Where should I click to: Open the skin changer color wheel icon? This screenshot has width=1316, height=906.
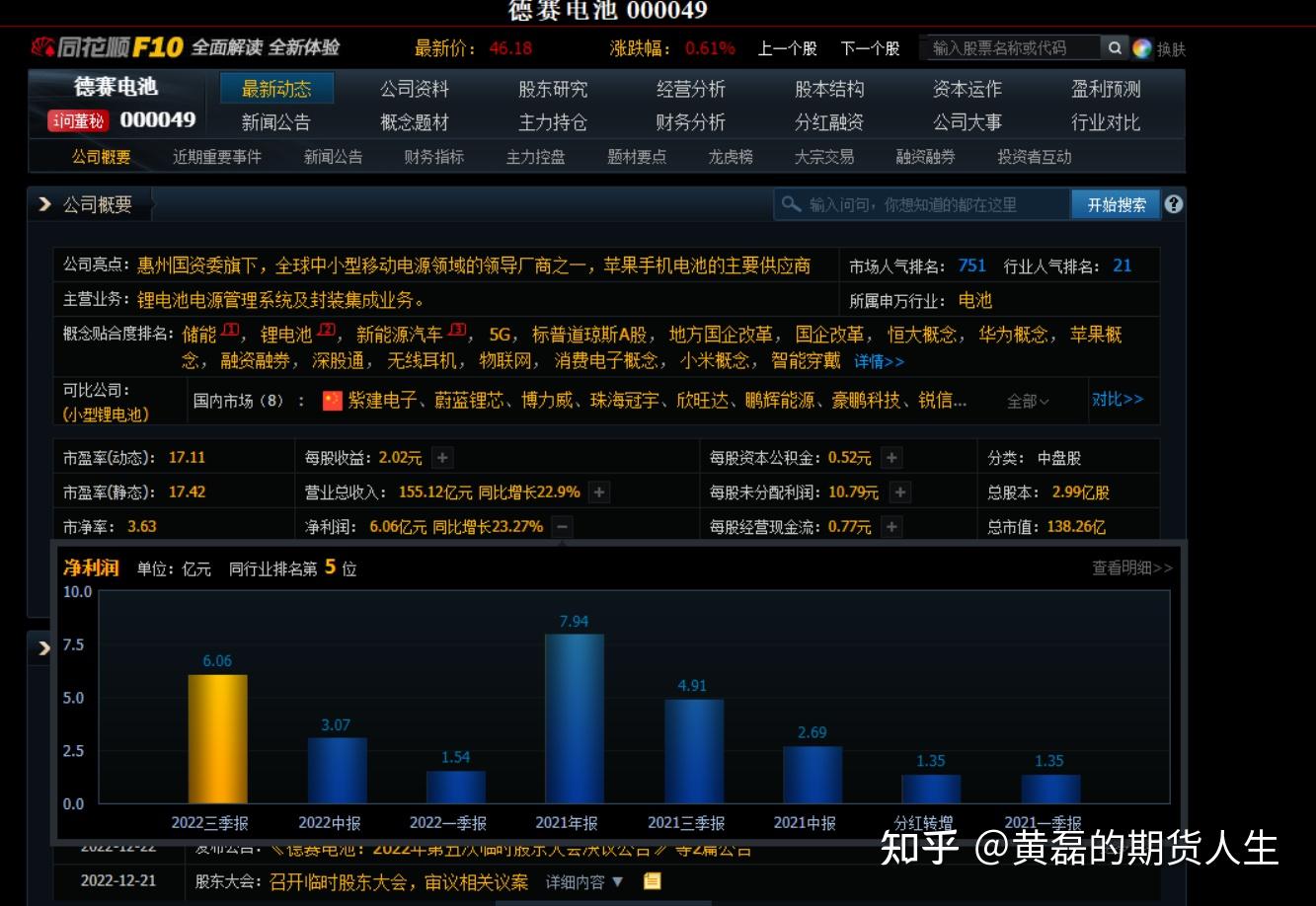click(1142, 48)
